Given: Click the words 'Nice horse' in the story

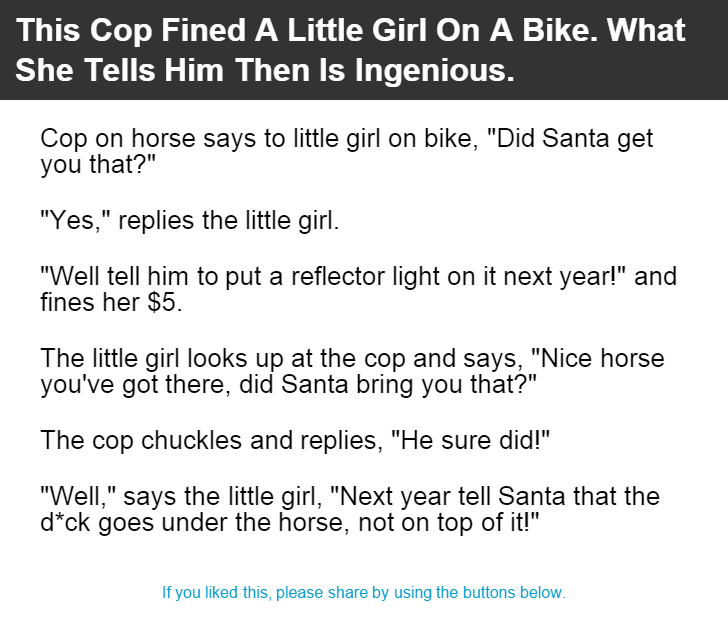Looking at the screenshot, I should 598,358.
